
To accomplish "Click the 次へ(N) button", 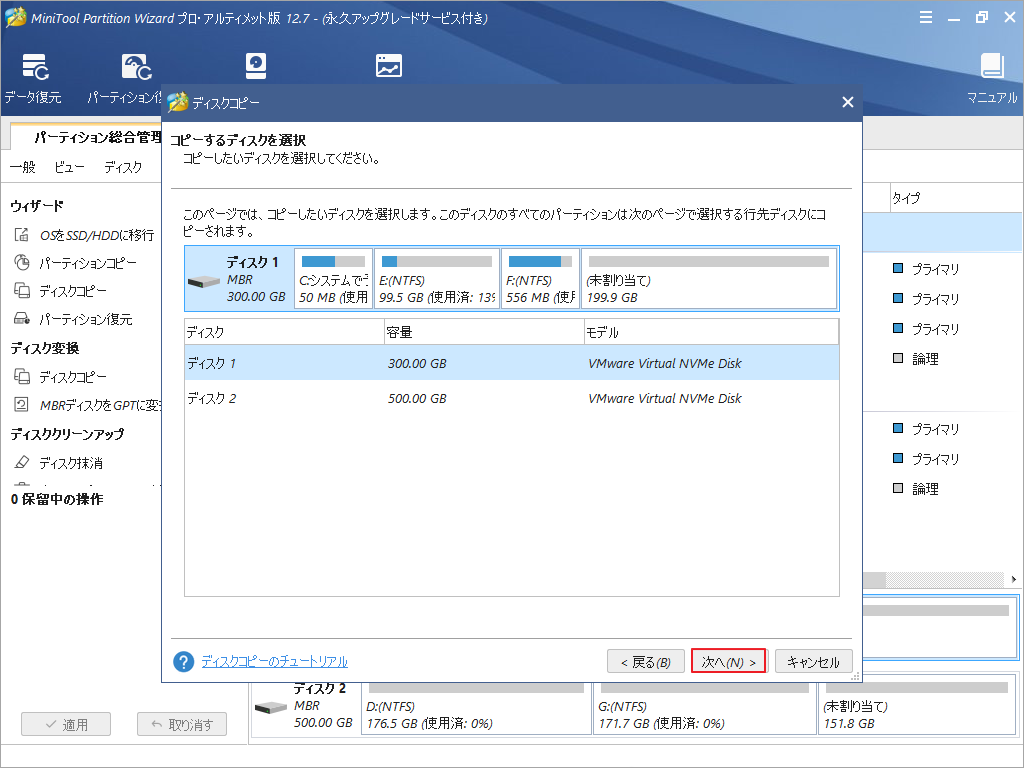I will pyautogui.click(x=728, y=661).
